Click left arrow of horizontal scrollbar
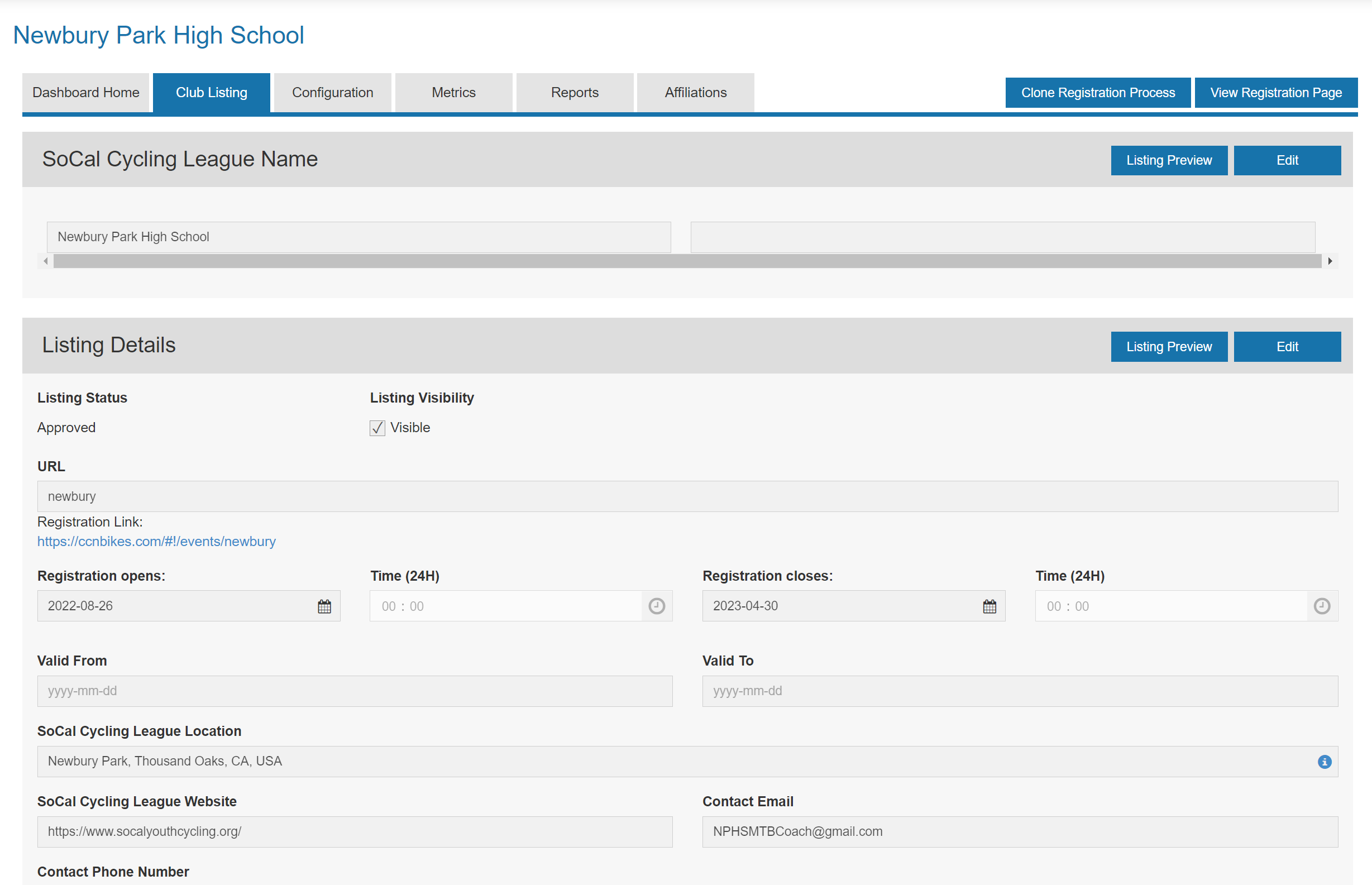1372x885 pixels. click(x=45, y=261)
